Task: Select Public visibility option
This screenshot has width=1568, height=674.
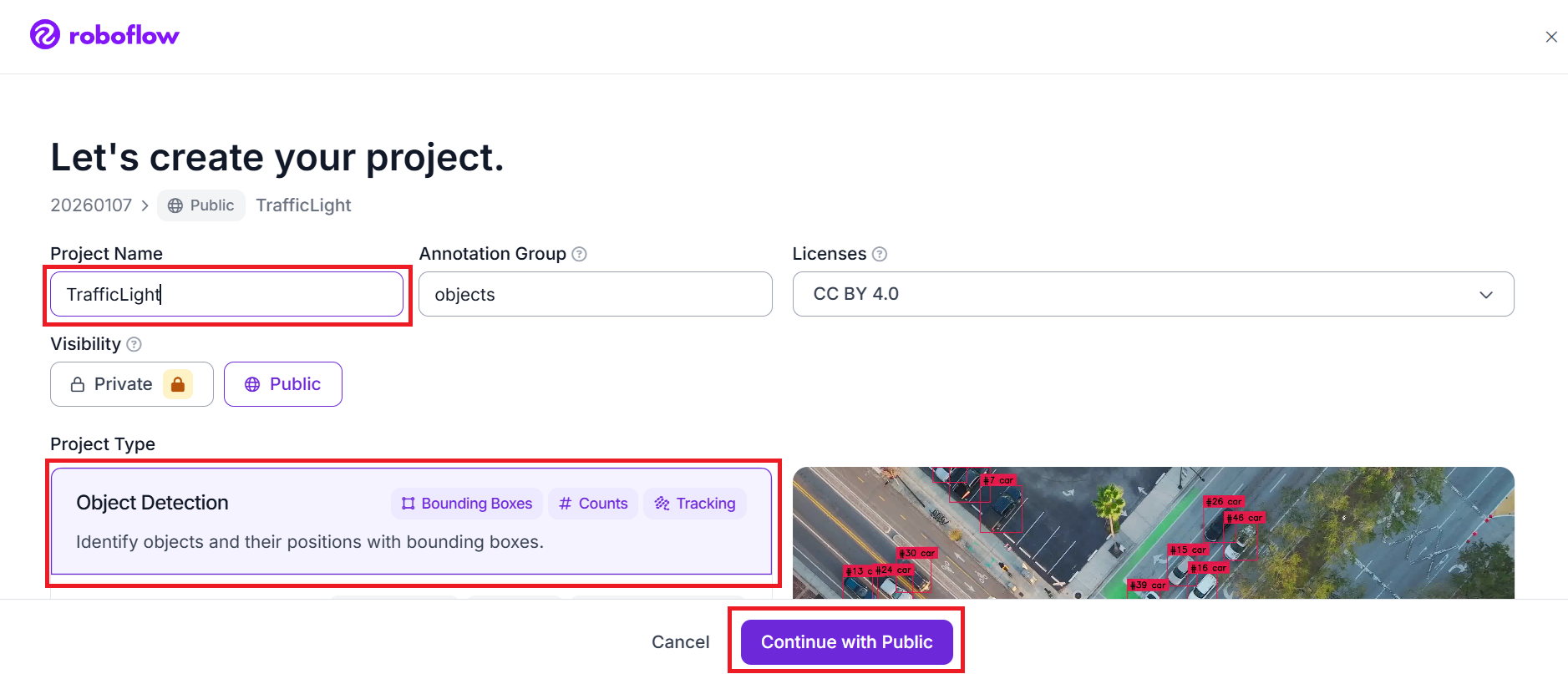Action: pos(282,384)
